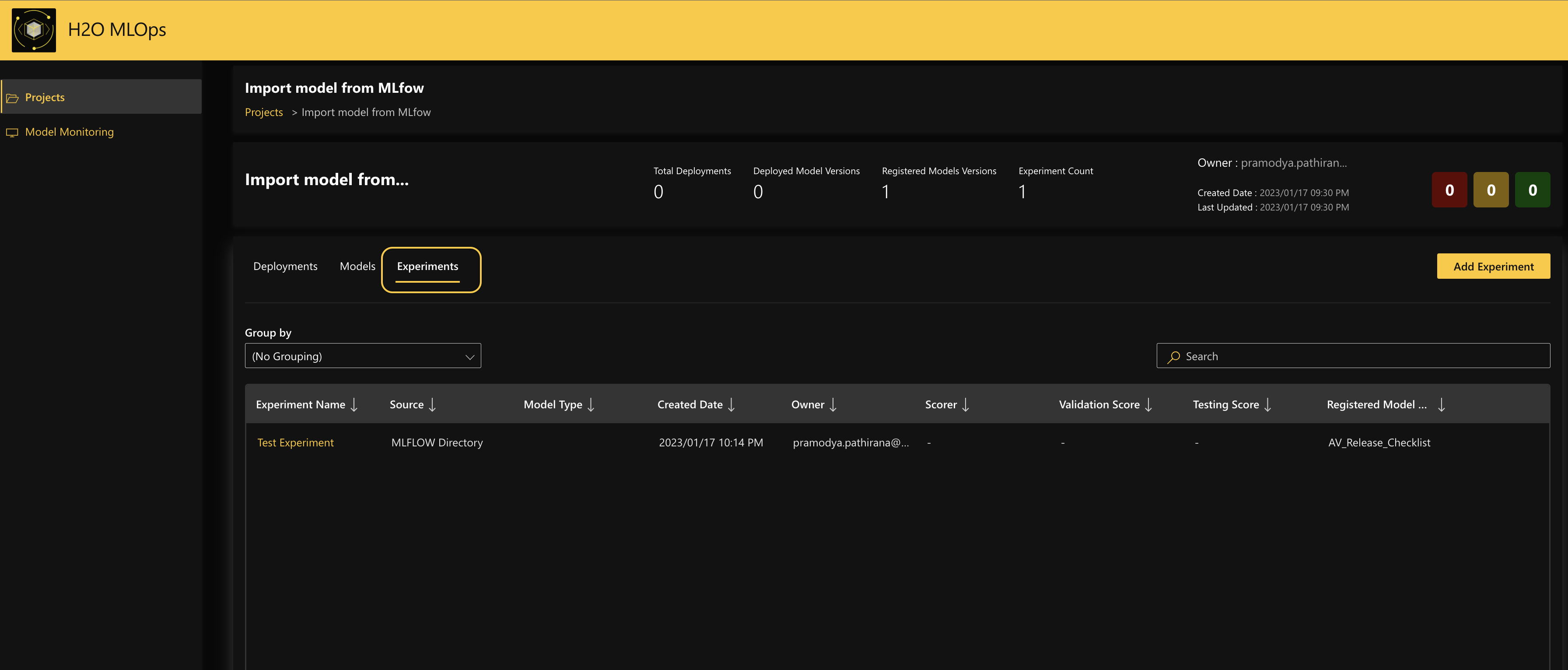Open Projects in the sidebar
Image resolution: width=1568 pixels, height=670 pixels.
(101, 97)
